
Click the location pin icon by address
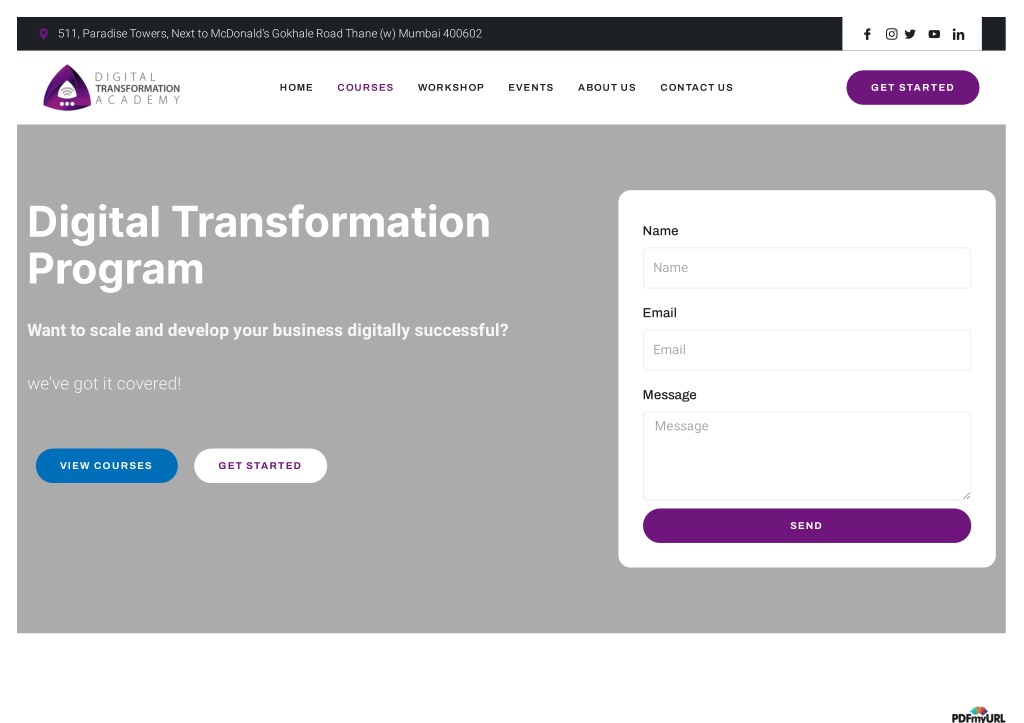coord(44,33)
